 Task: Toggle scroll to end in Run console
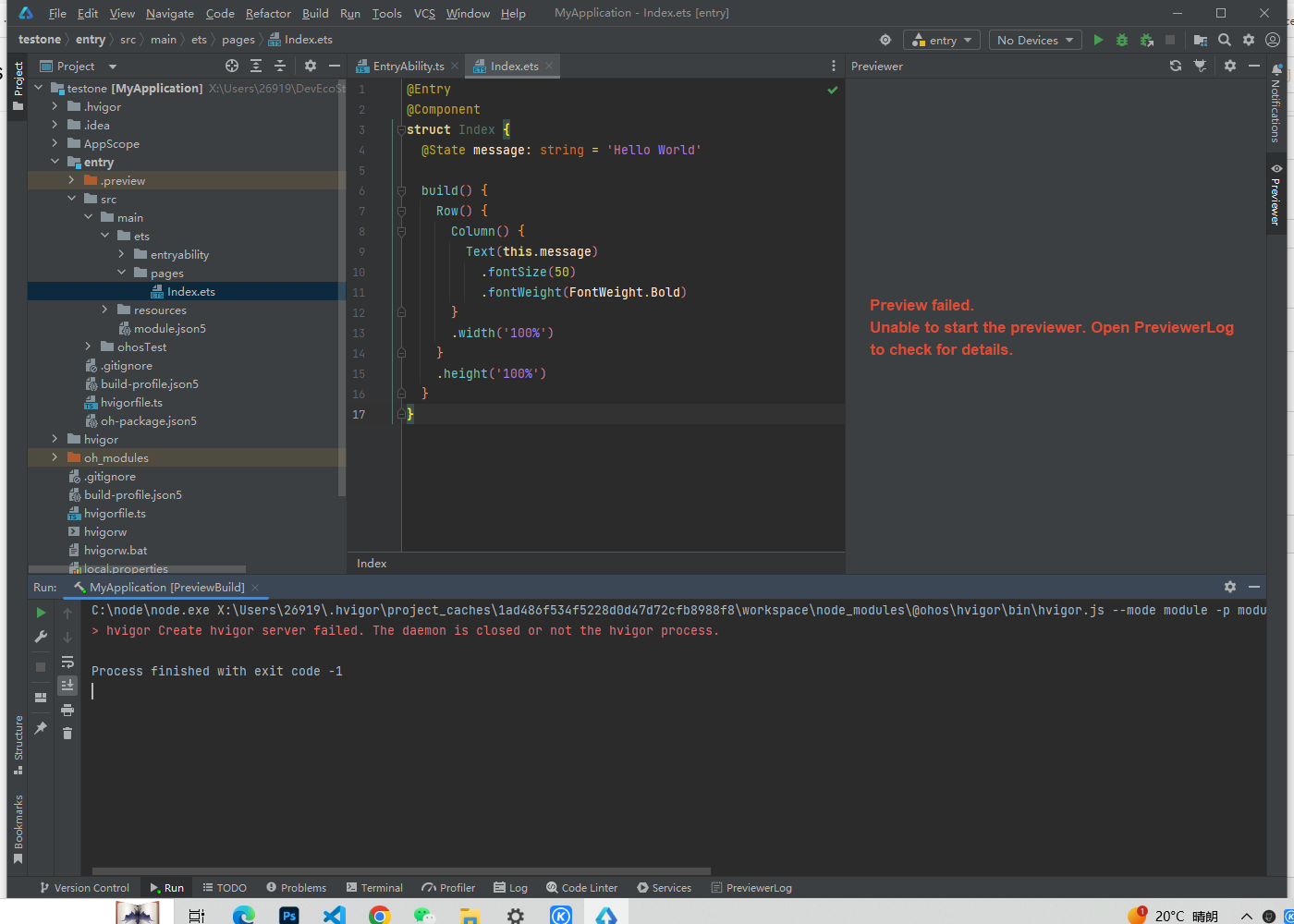(67, 685)
